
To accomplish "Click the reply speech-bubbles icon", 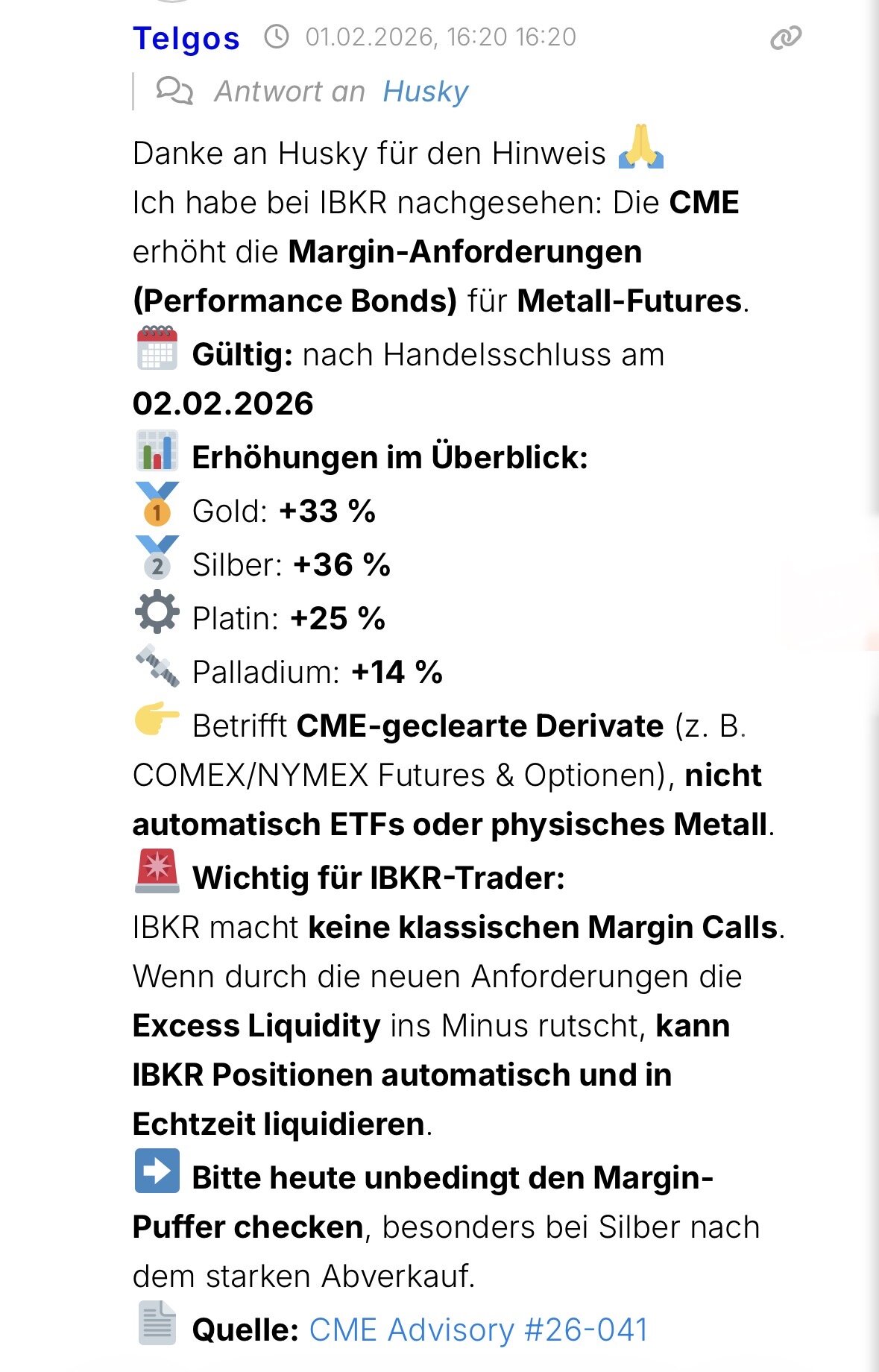I will click(174, 91).
